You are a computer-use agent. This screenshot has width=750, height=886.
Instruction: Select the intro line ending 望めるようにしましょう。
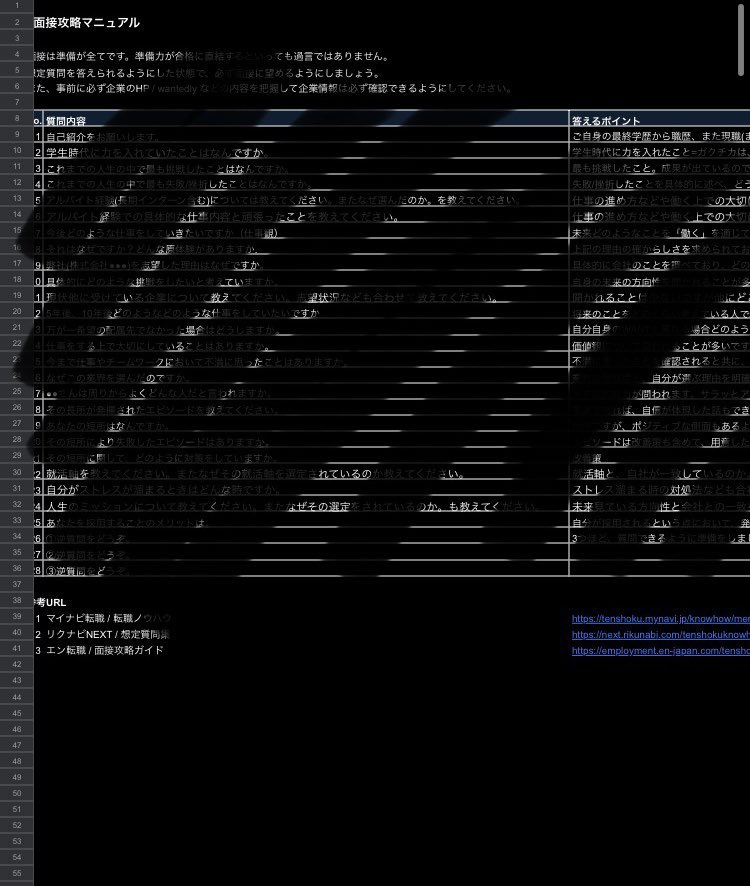(x=207, y=73)
